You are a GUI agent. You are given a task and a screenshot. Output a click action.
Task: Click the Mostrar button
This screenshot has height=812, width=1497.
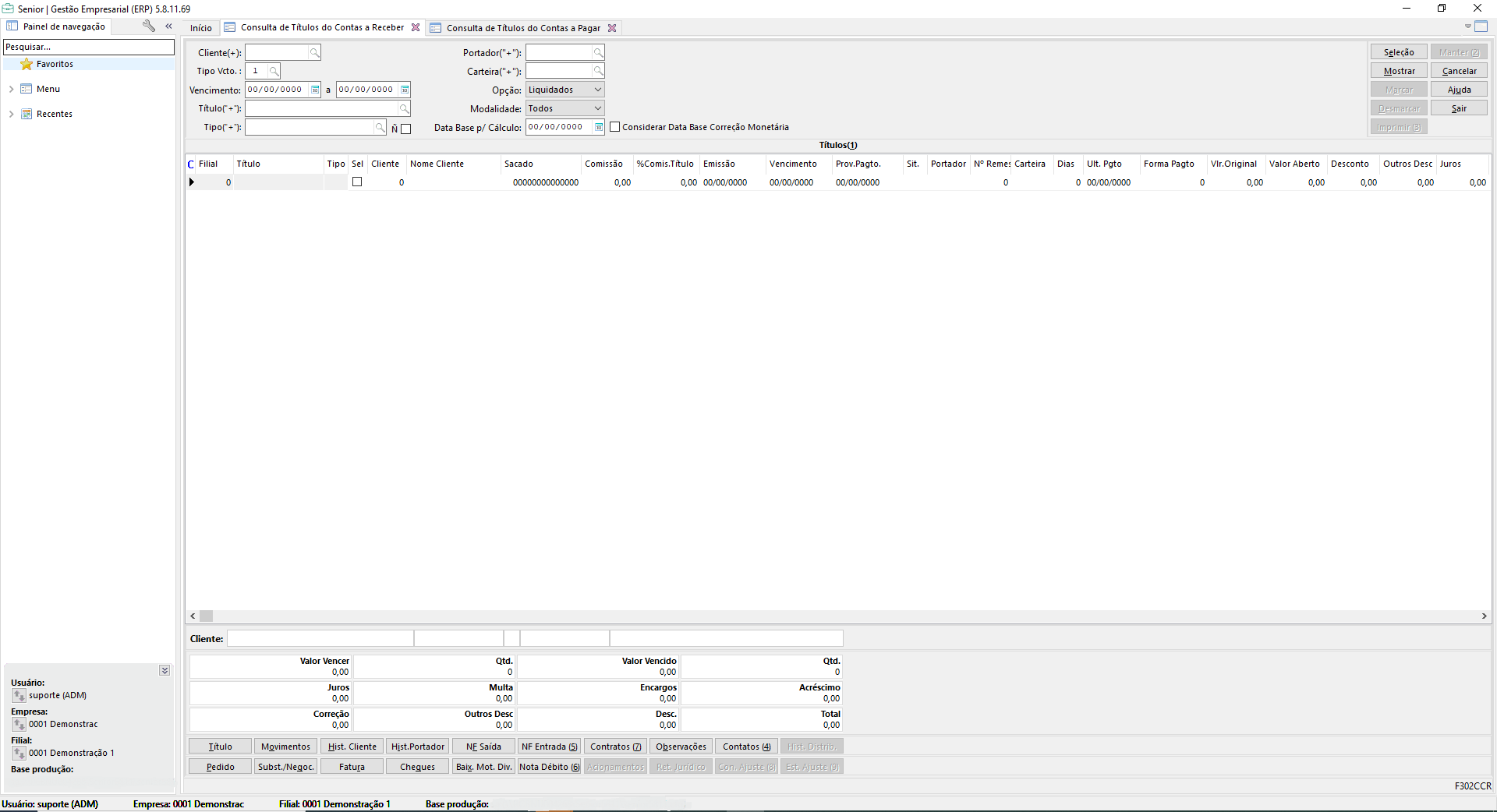(x=1399, y=71)
